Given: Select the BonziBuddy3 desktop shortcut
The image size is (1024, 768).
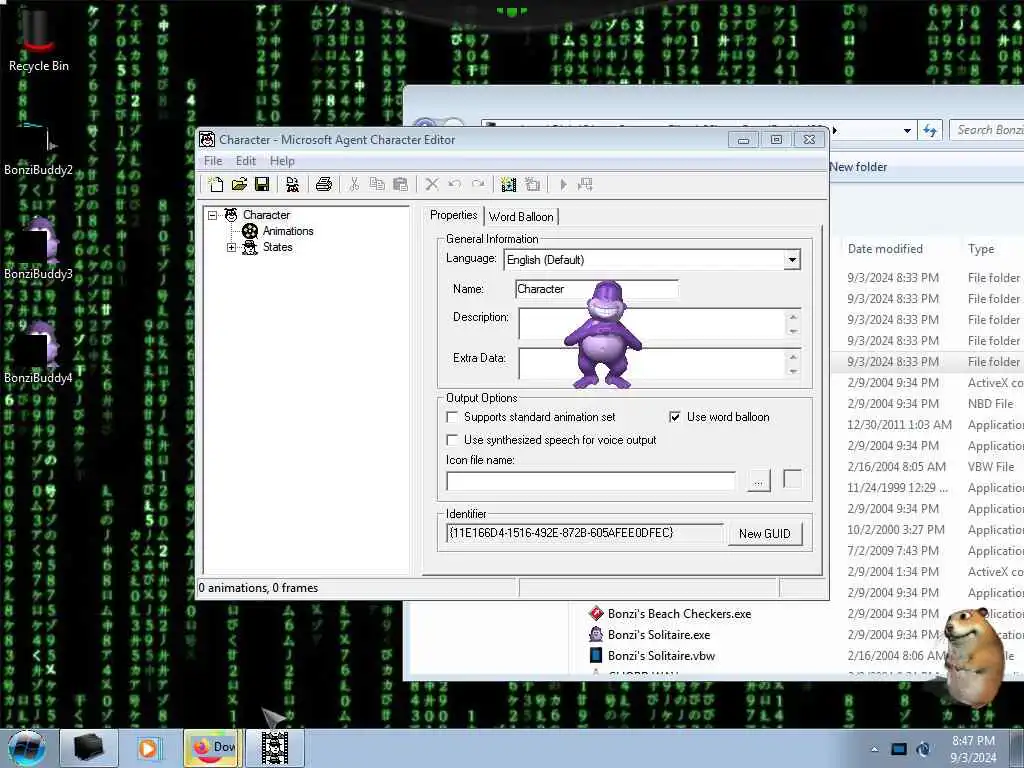Looking at the screenshot, I should click(x=39, y=248).
